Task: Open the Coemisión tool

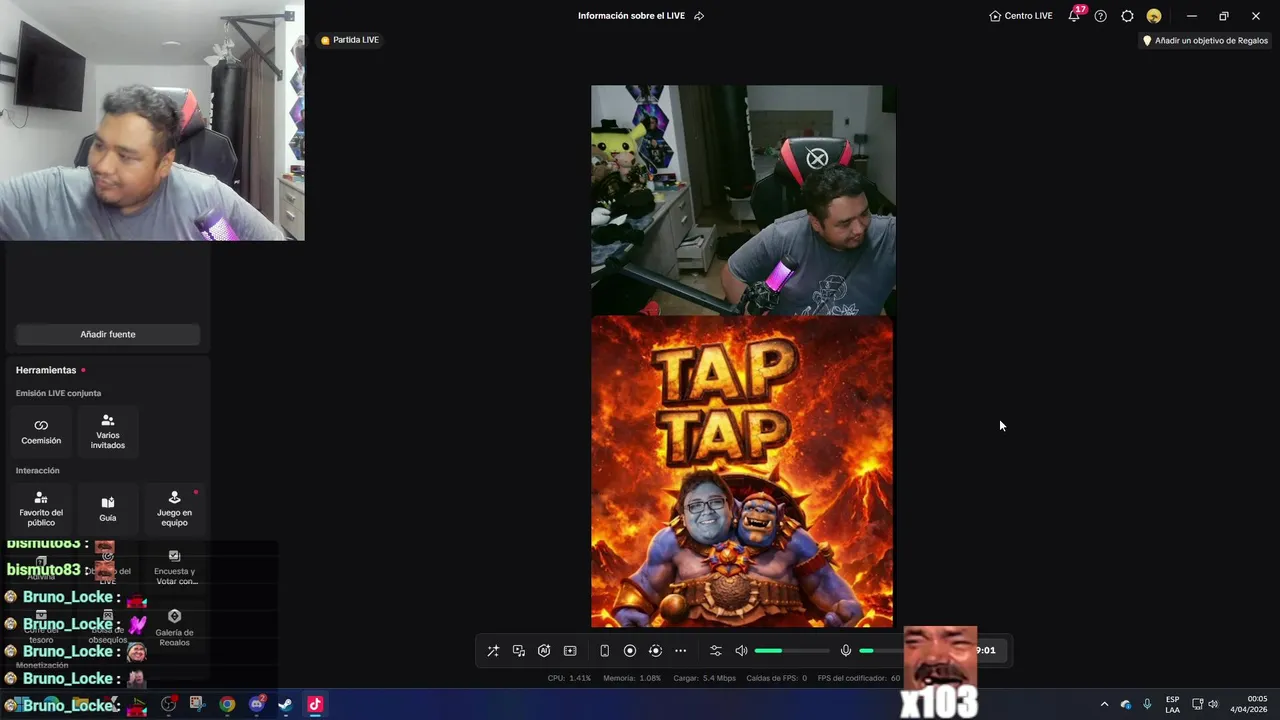Action: (x=41, y=432)
